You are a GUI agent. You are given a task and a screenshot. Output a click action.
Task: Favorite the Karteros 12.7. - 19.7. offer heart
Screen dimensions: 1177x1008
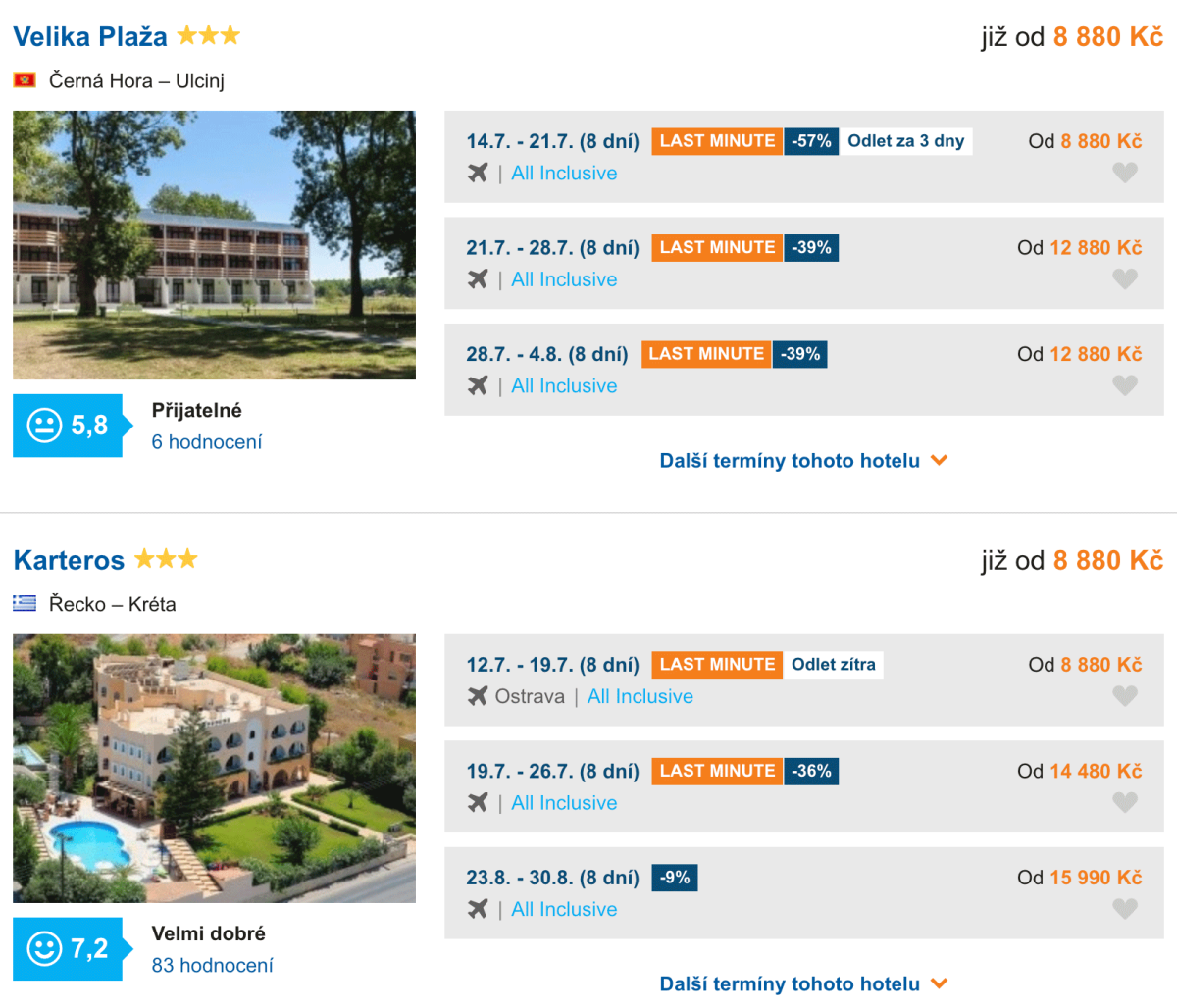(1124, 696)
